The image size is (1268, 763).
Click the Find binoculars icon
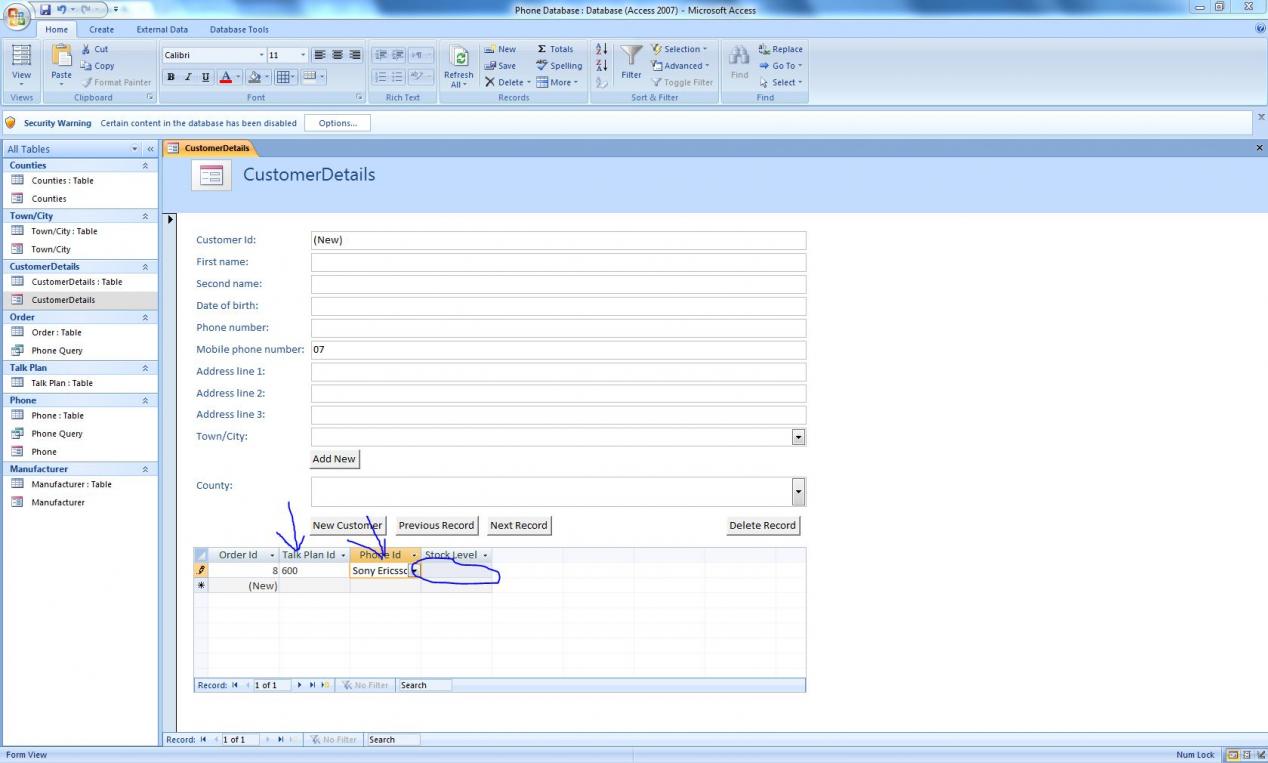pos(739,55)
